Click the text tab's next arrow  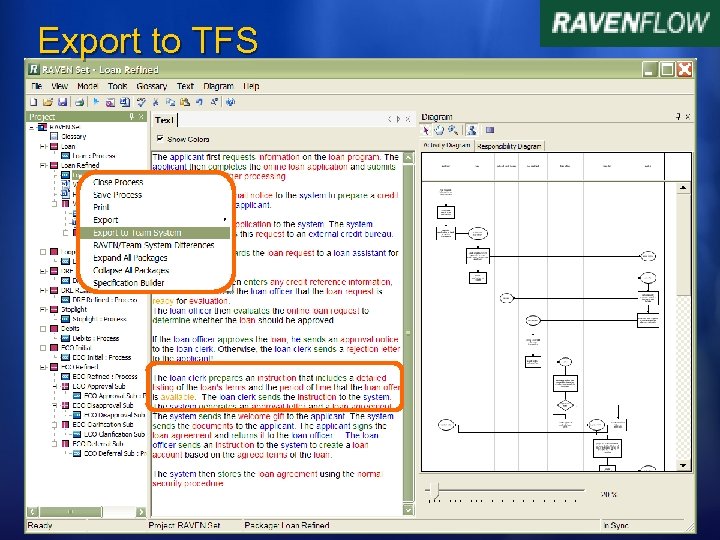pos(398,119)
